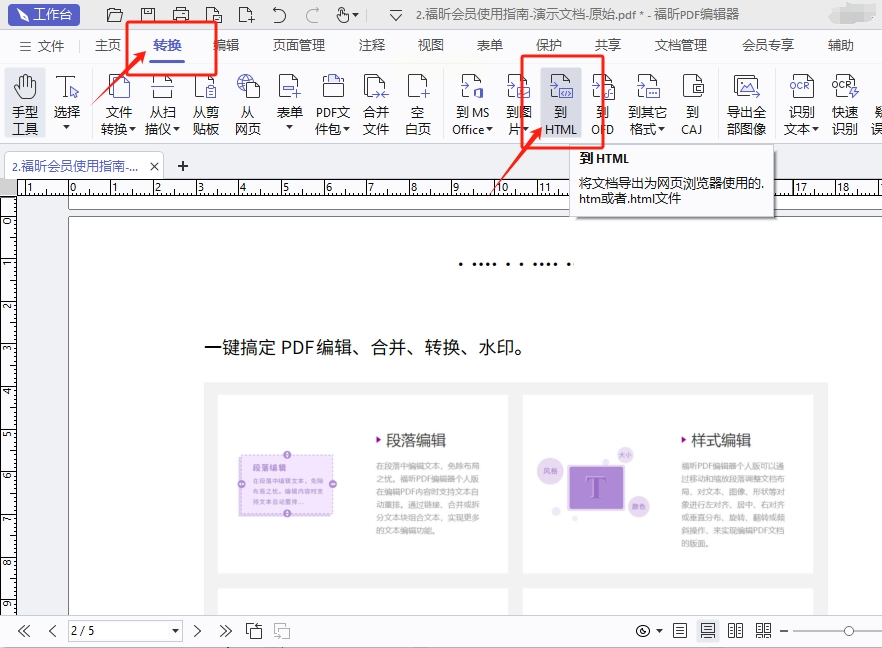Switch to the 页面管理 tab

click(299, 46)
